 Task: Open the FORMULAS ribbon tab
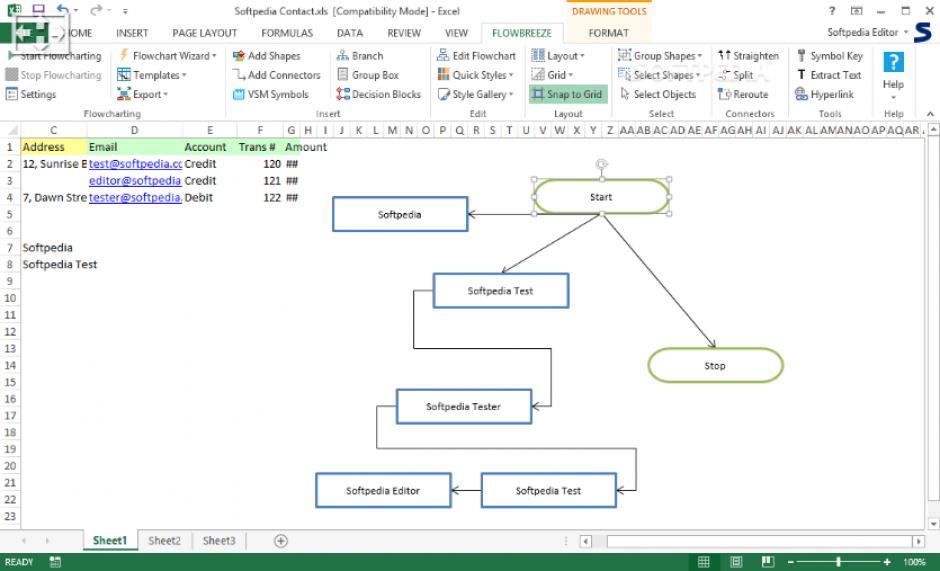(x=287, y=33)
